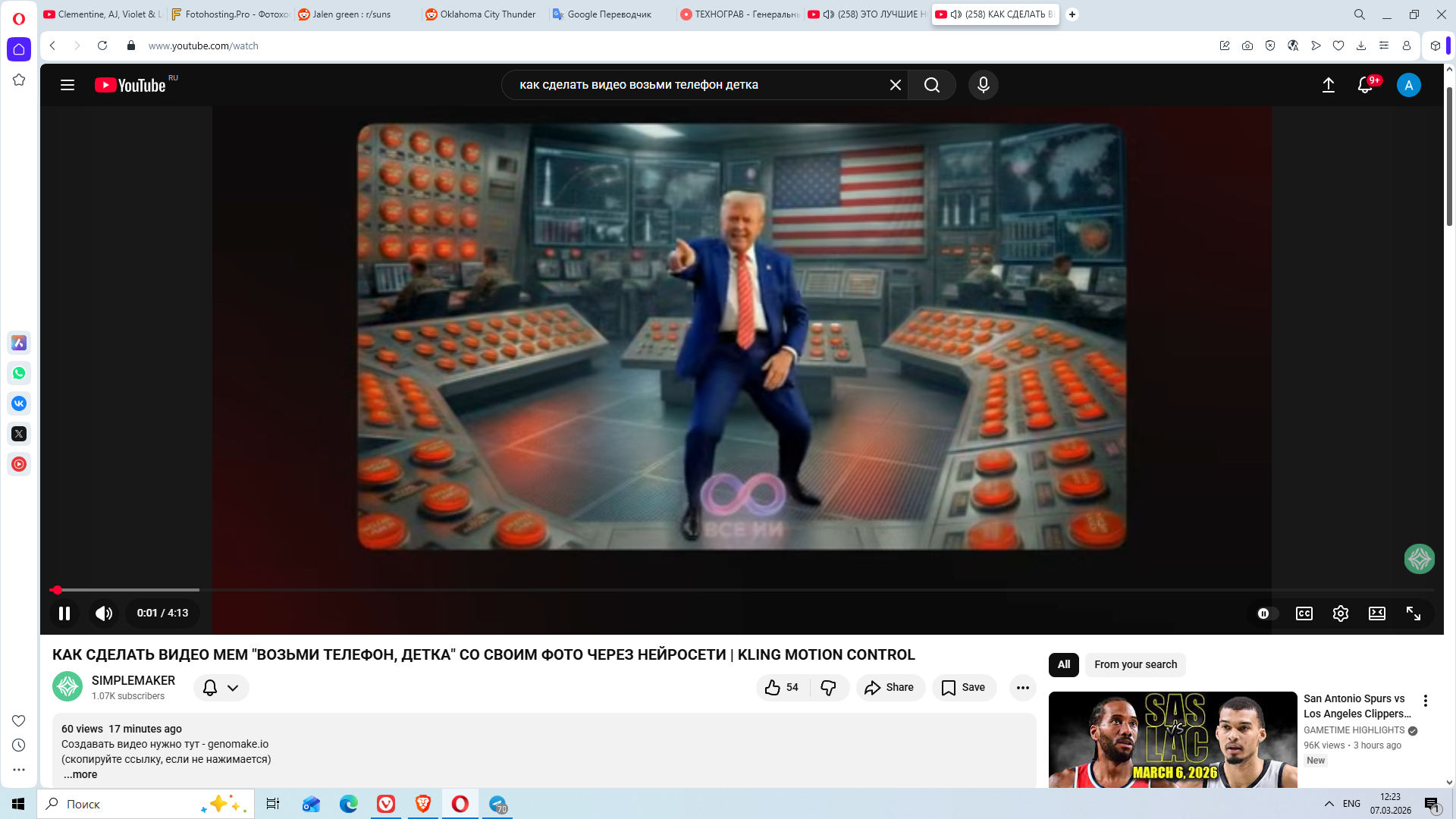Dislike the video with thumbs down
This screenshot has width=1456, height=819.
click(828, 687)
